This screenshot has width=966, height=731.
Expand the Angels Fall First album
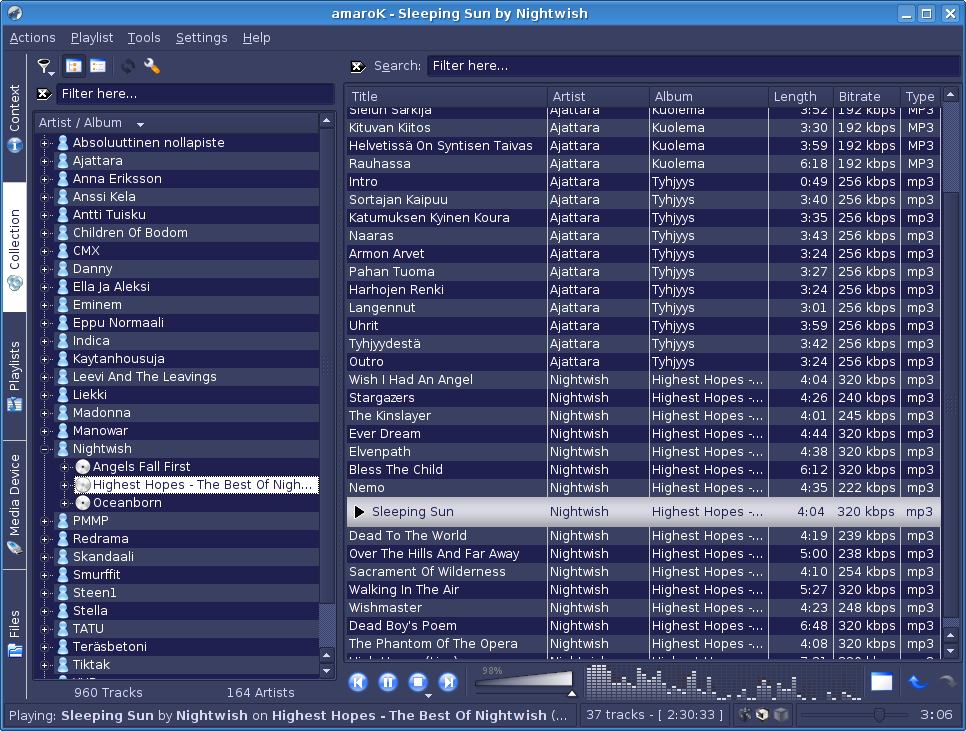tap(64, 467)
